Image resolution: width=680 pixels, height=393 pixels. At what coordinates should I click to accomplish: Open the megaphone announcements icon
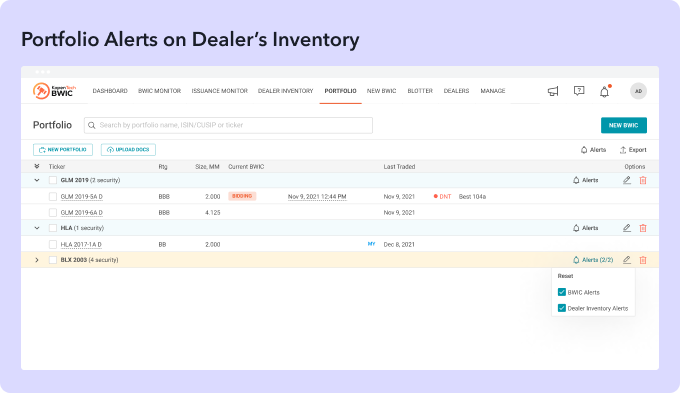click(x=553, y=91)
